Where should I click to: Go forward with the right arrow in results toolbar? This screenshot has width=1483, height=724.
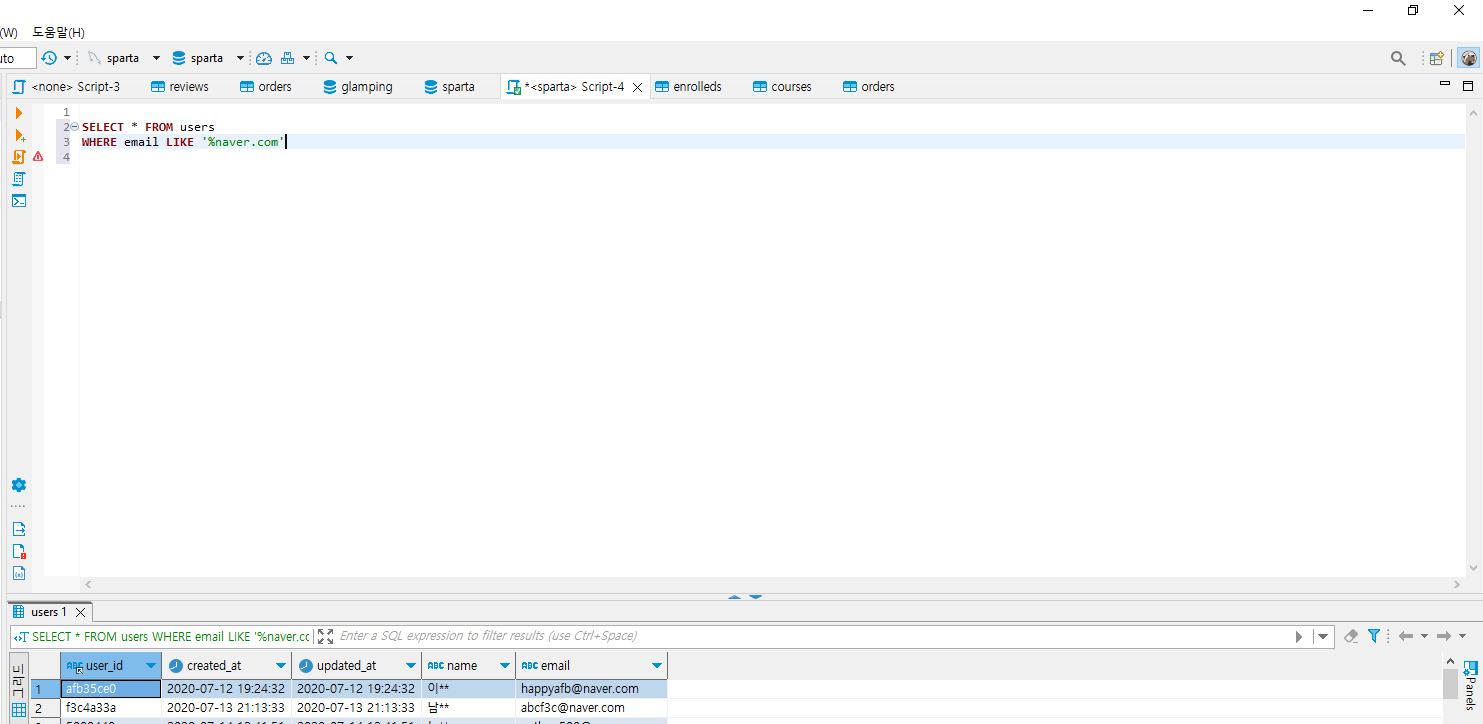(x=1444, y=636)
